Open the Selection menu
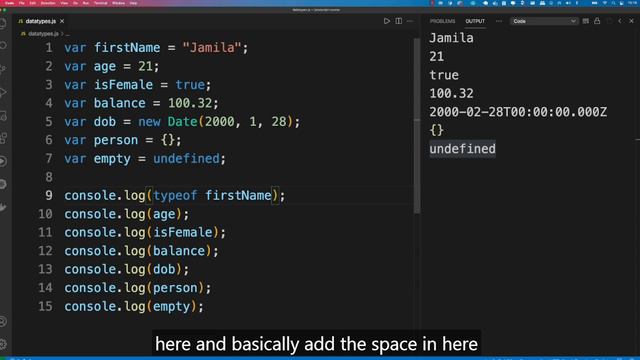Viewport: 640px width, 360px height. [48, 3]
